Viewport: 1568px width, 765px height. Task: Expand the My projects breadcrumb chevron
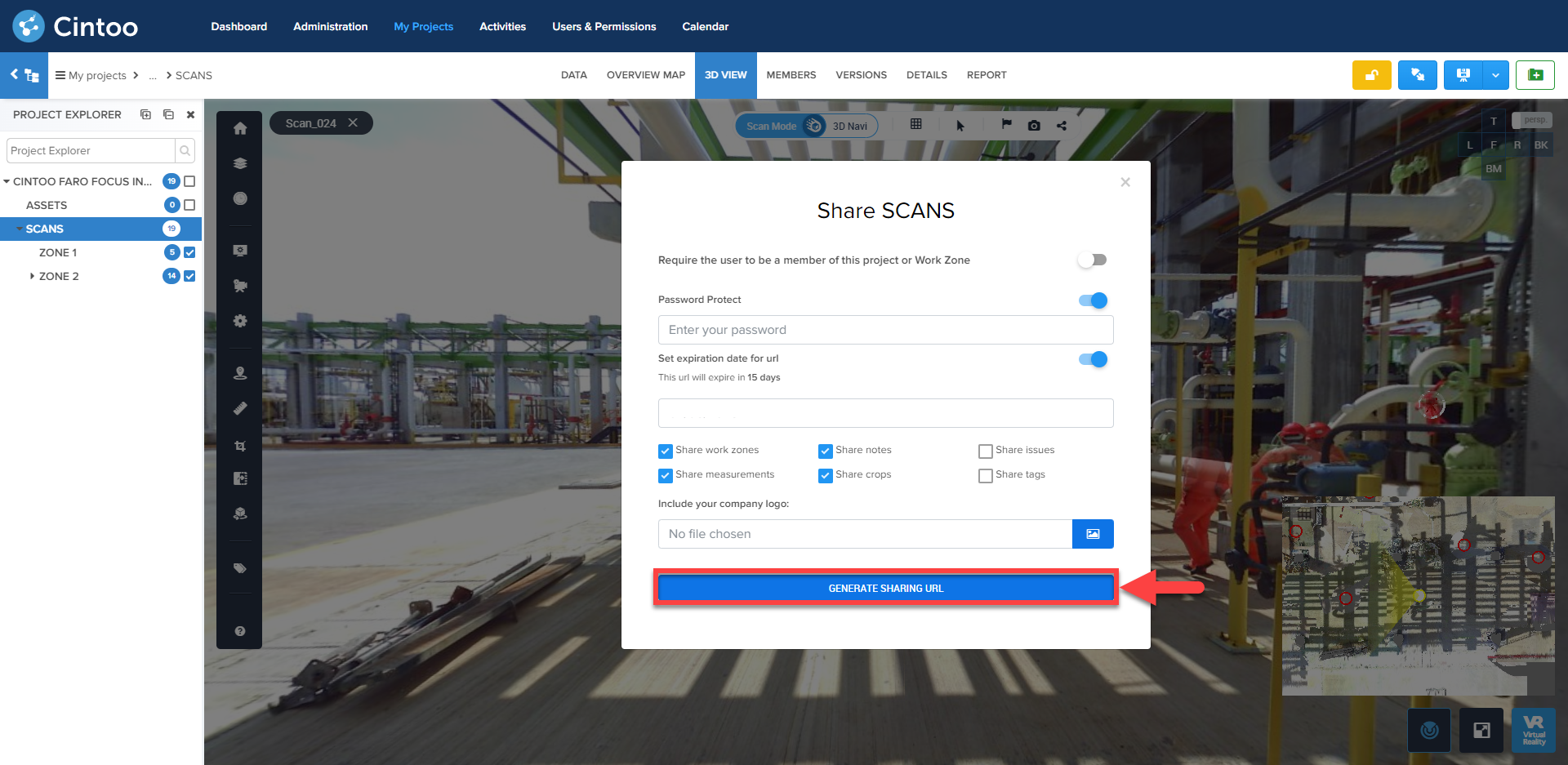click(136, 75)
